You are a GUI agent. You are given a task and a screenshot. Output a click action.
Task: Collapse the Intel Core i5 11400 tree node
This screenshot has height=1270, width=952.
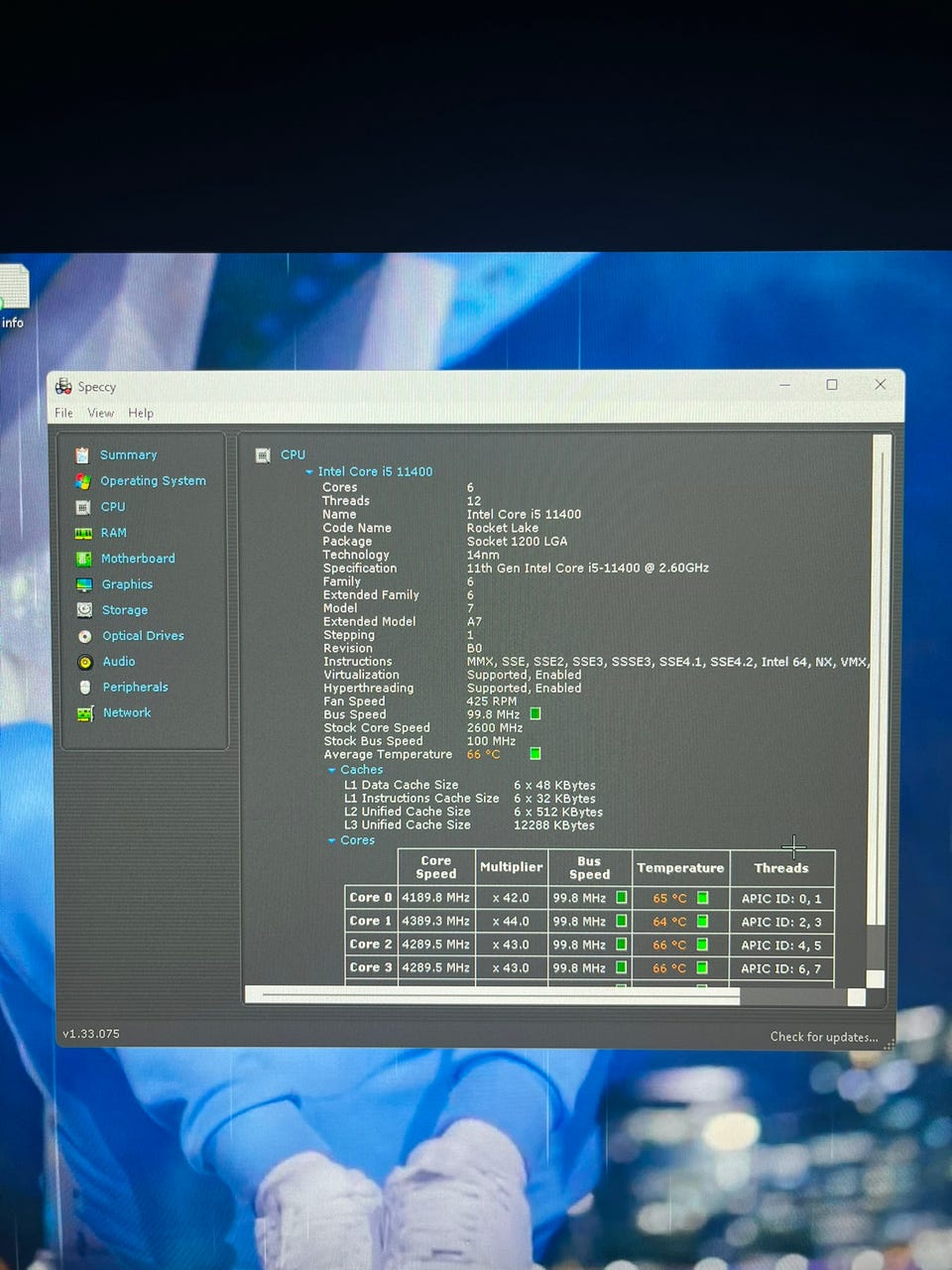pos(309,472)
